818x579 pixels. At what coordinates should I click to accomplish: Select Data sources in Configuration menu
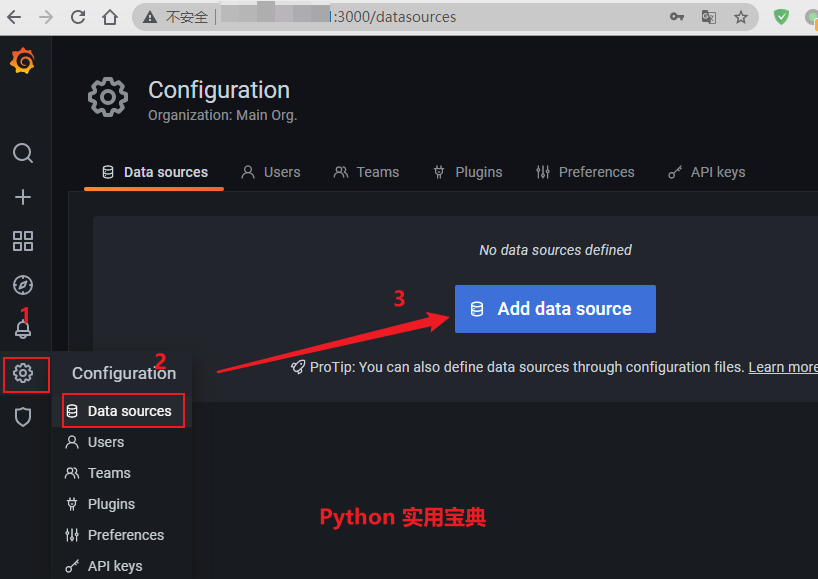pyautogui.click(x=123, y=411)
